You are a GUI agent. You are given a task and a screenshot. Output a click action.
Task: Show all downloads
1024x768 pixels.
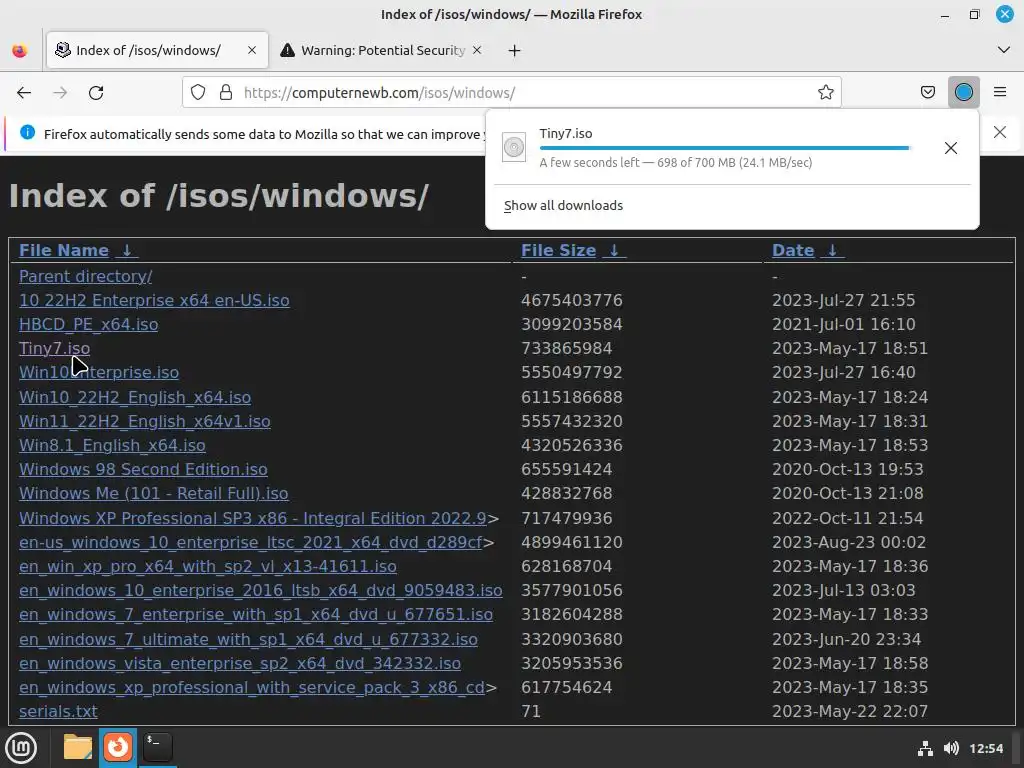564,206
